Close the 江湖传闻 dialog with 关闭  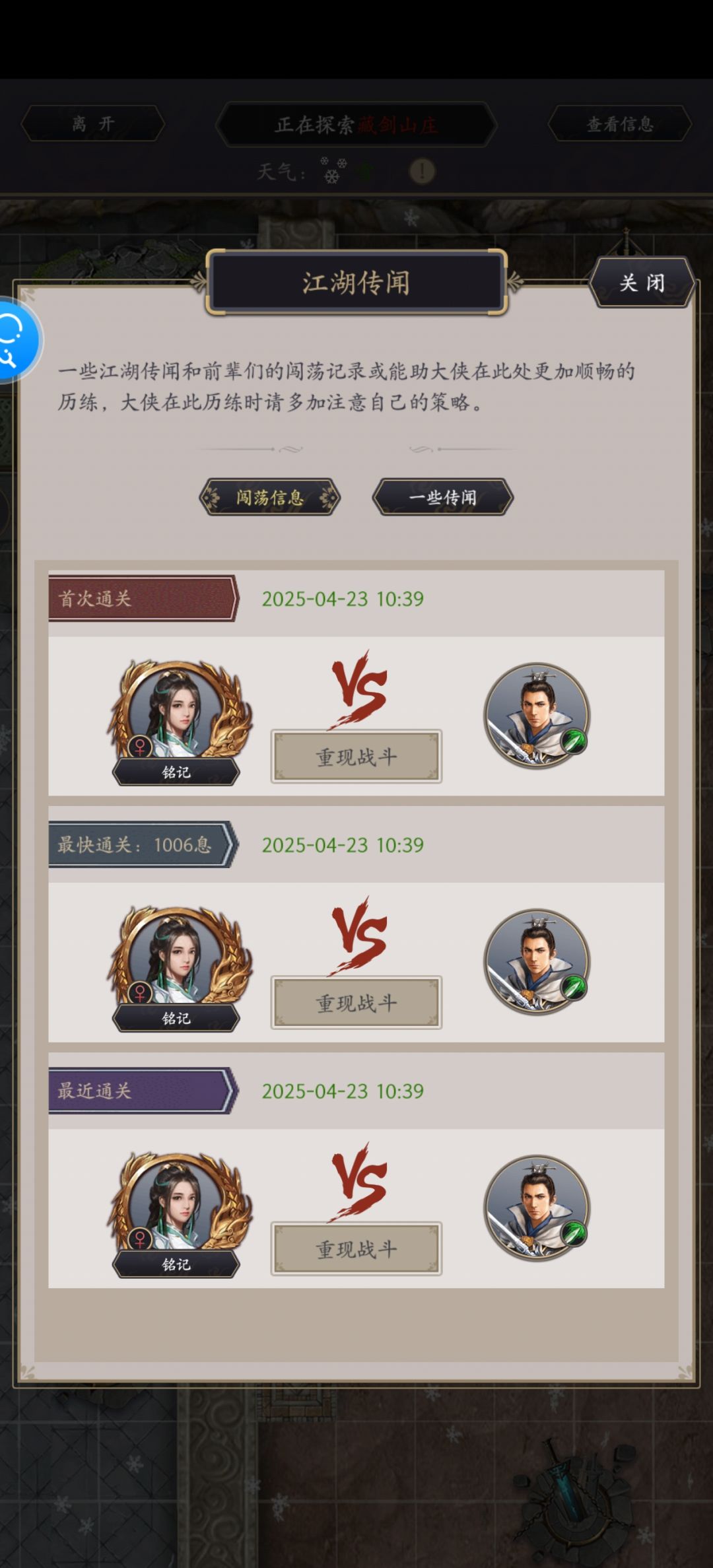tap(642, 283)
